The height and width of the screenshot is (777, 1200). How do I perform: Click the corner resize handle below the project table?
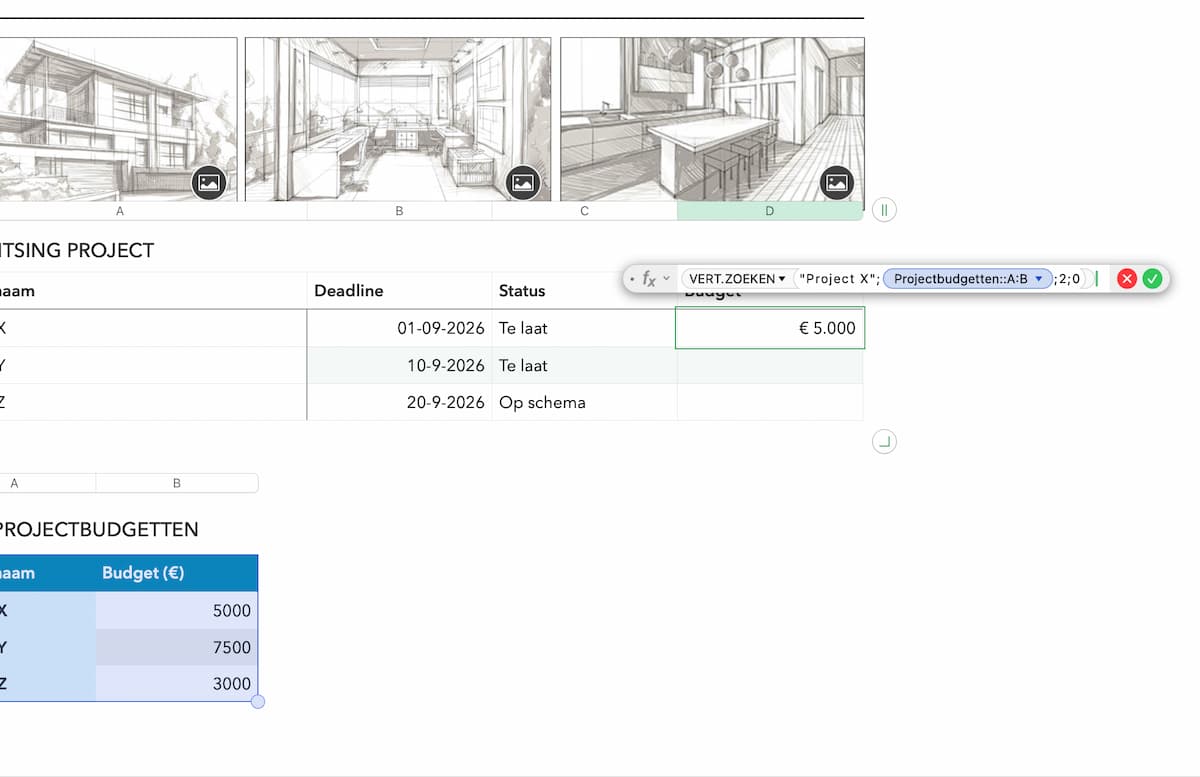(x=884, y=441)
